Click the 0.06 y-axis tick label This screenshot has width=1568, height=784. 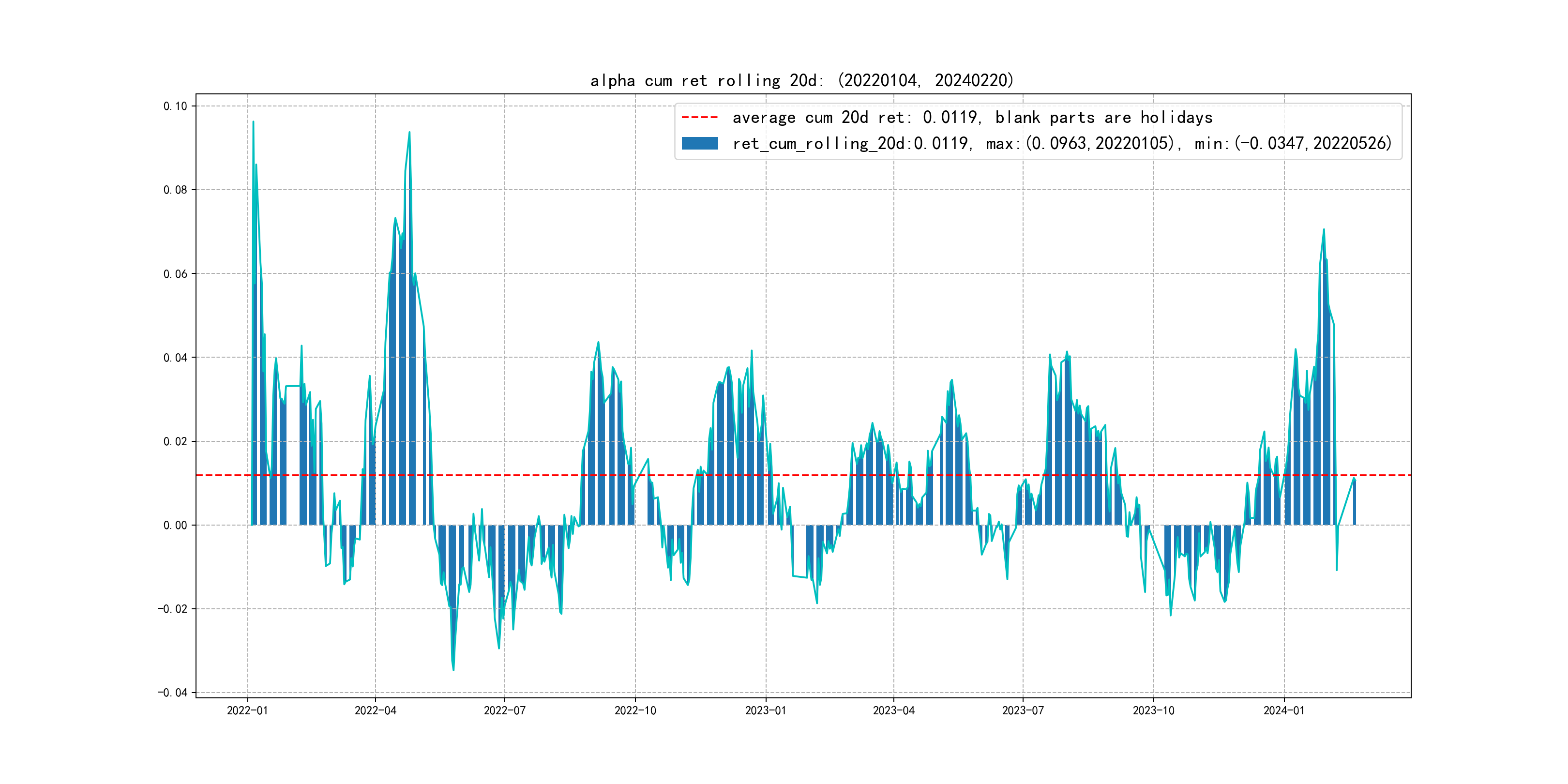tap(175, 274)
